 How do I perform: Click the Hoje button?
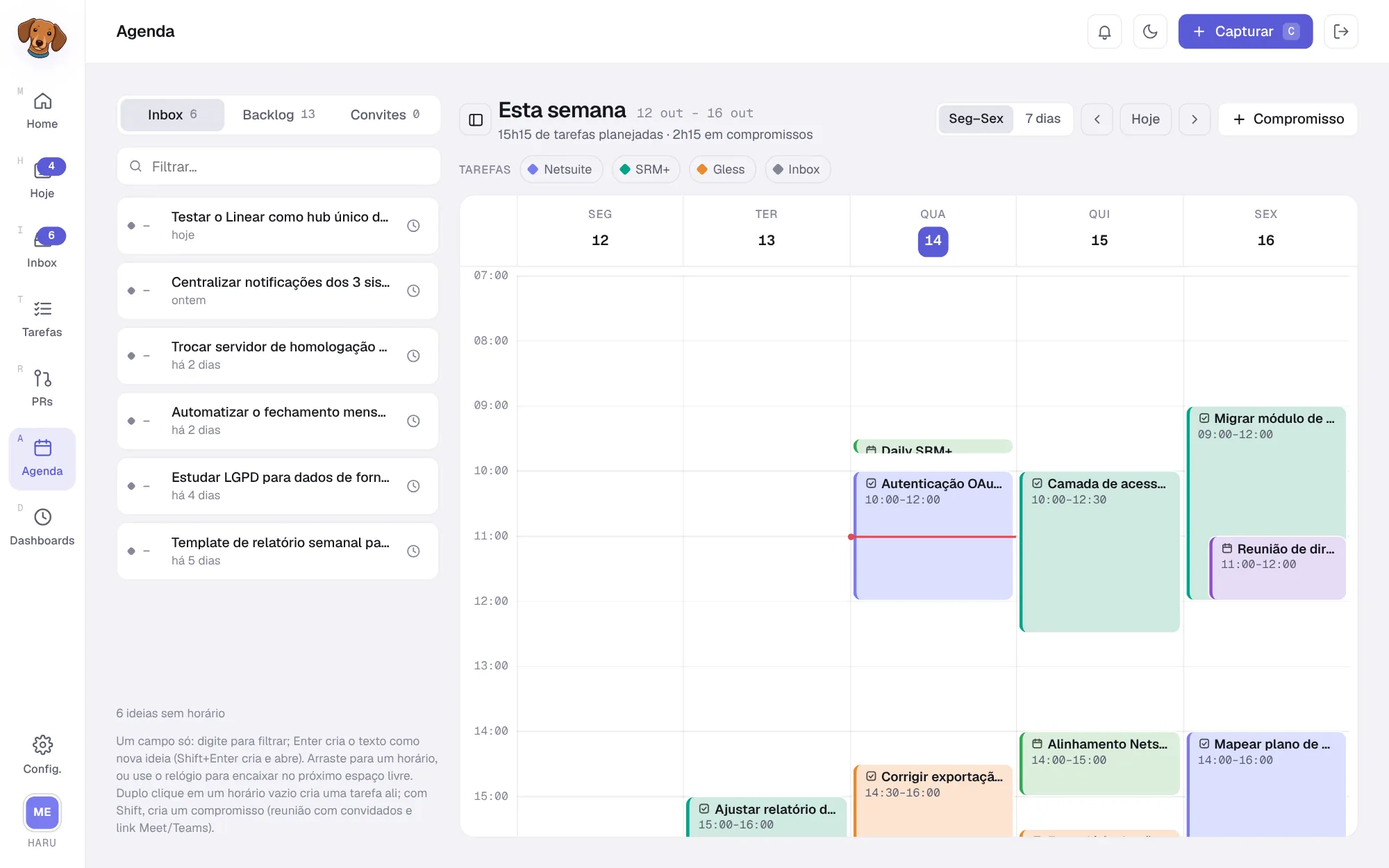tap(1145, 119)
